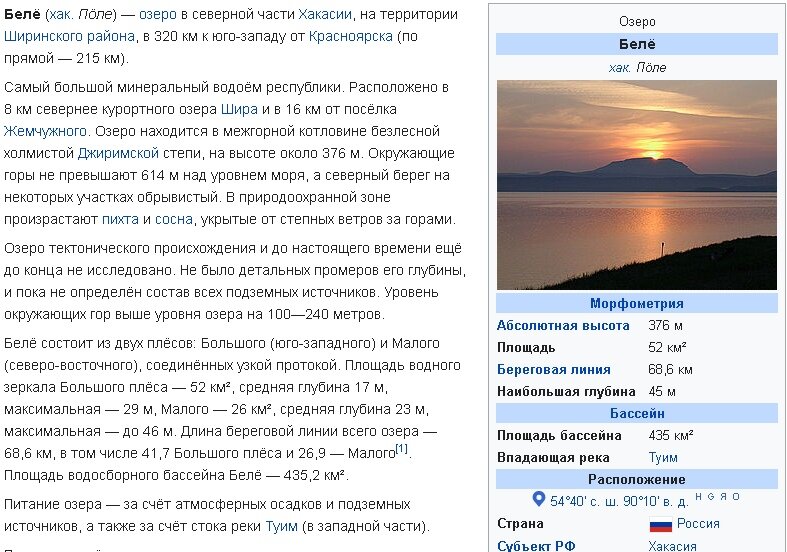This screenshot has height=552, width=787.
Task: Open footnote reference [1]
Action: click(401, 450)
